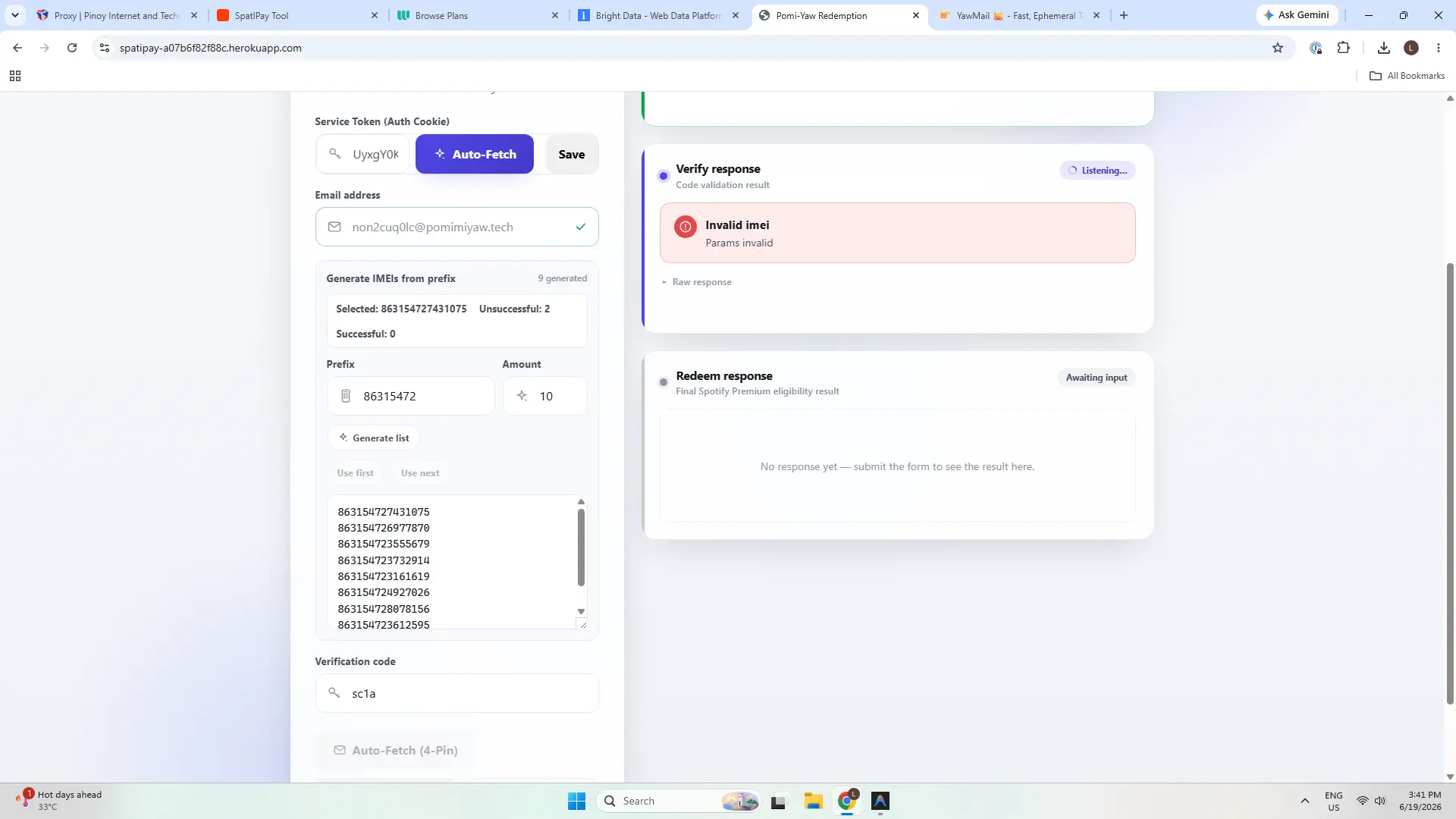
Task: Click the Use first button
Action: click(355, 472)
